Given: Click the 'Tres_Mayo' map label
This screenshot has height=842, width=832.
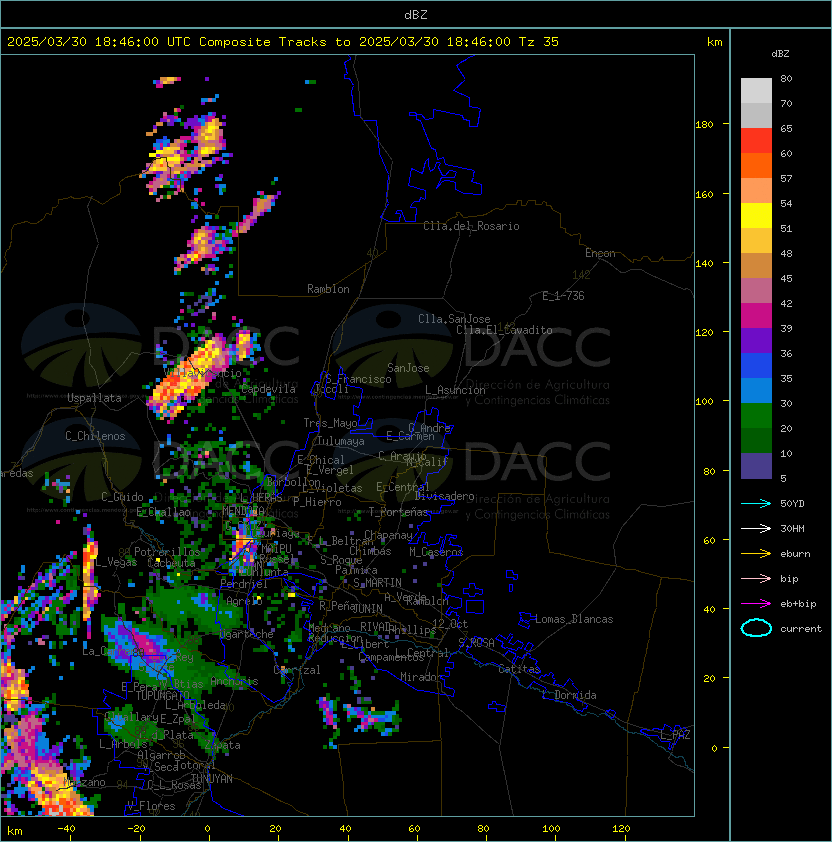Looking at the screenshot, I should [x=330, y=423].
